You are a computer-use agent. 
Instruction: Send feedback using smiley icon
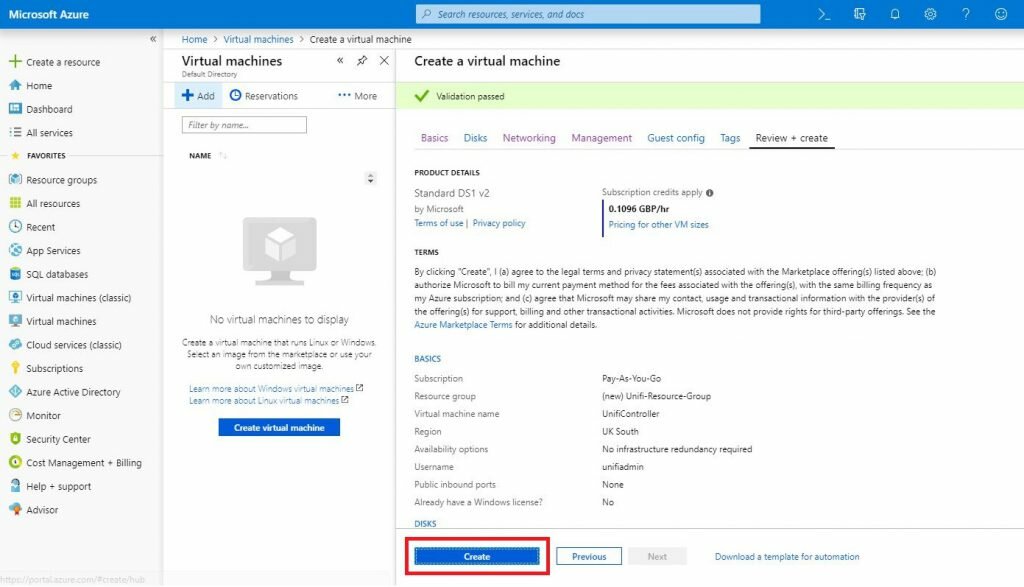click(1000, 14)
